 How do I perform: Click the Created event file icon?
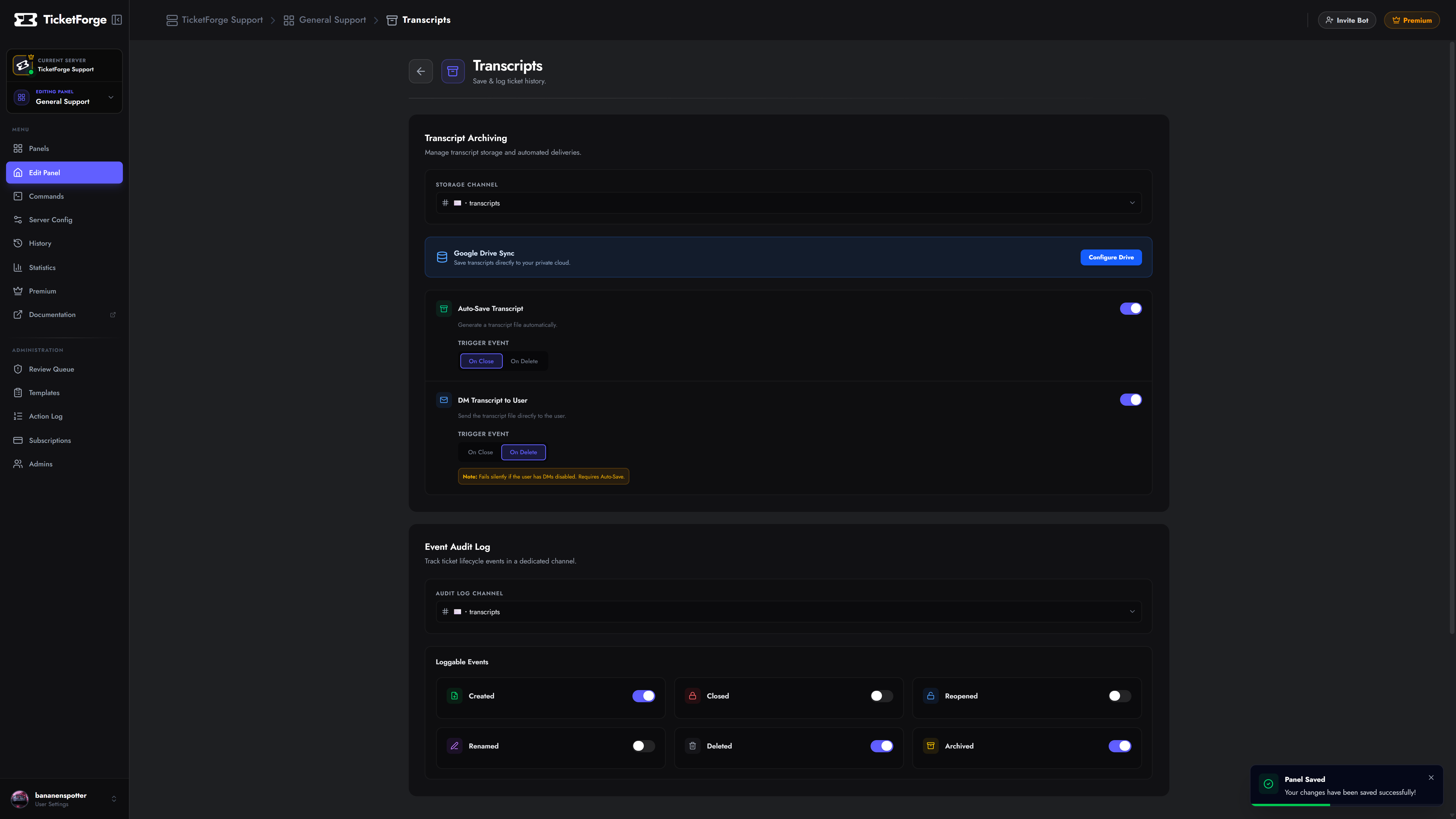[454, 696]
